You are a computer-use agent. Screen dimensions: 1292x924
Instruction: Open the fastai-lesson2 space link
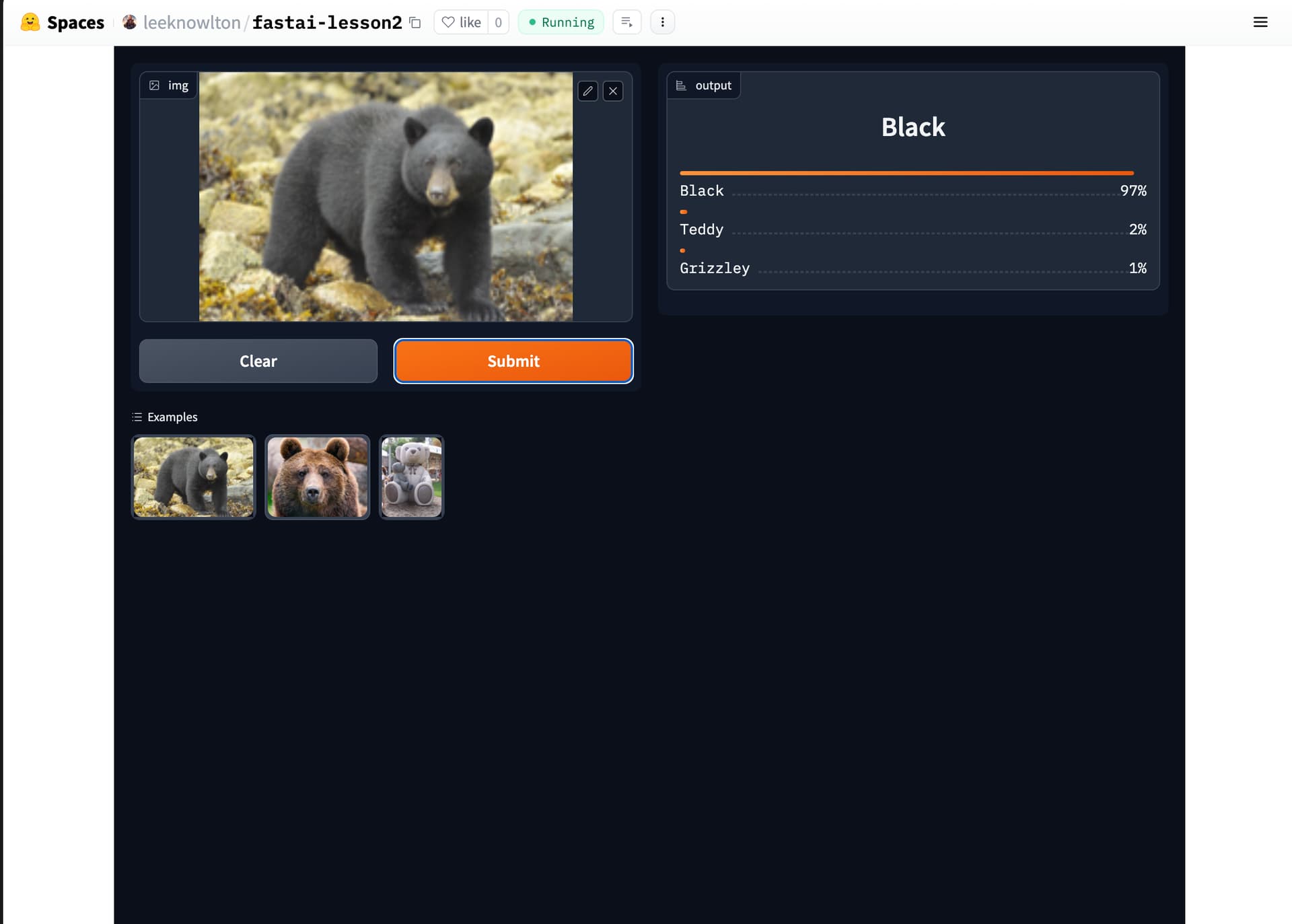click(327, 22)
